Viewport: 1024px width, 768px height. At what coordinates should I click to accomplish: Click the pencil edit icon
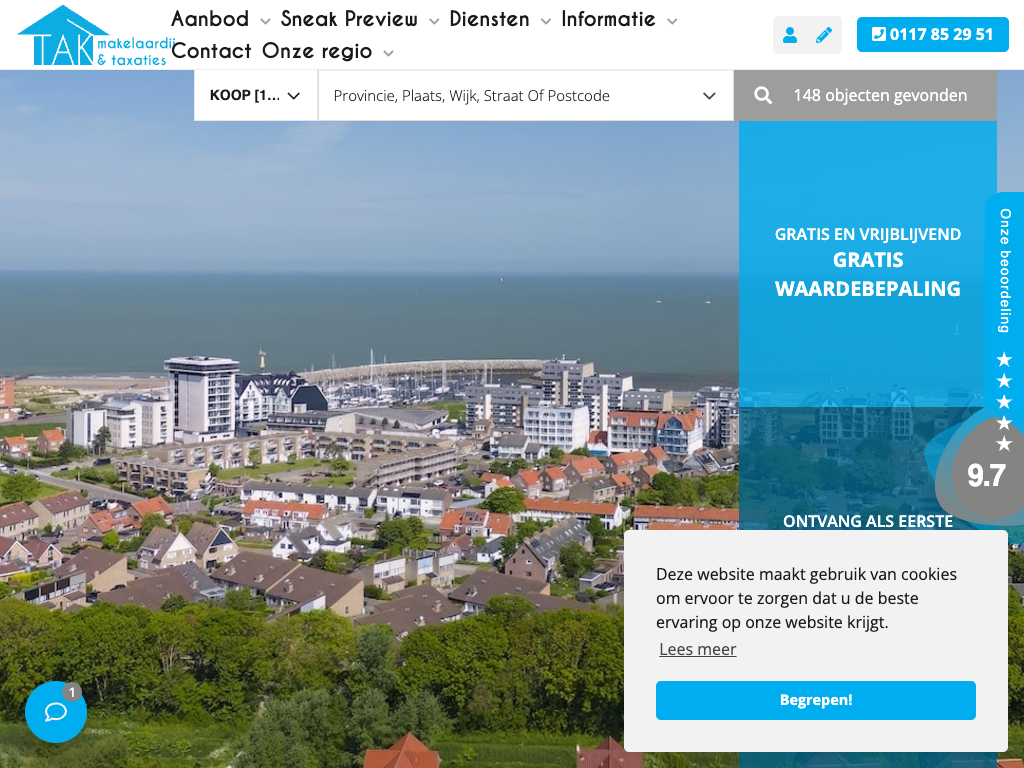click(824, 35)
